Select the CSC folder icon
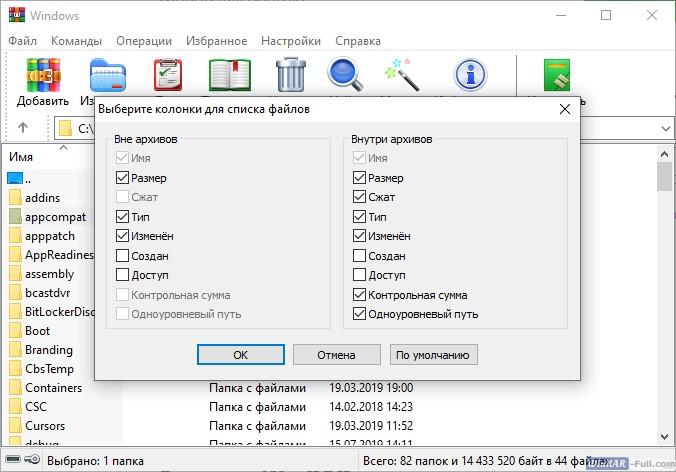The image size is (676, 472). 15,406
